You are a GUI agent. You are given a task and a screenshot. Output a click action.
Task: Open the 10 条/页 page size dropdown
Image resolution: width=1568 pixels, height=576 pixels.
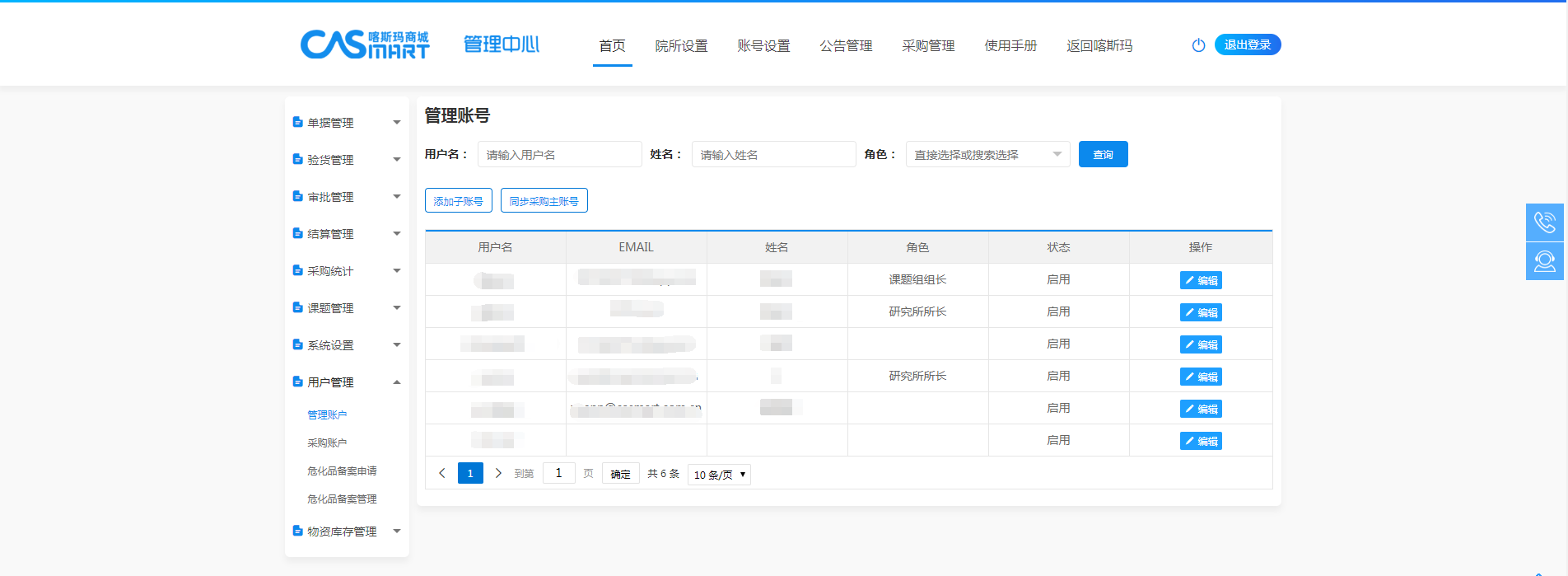pyautogui.click(x=719, y=475)
